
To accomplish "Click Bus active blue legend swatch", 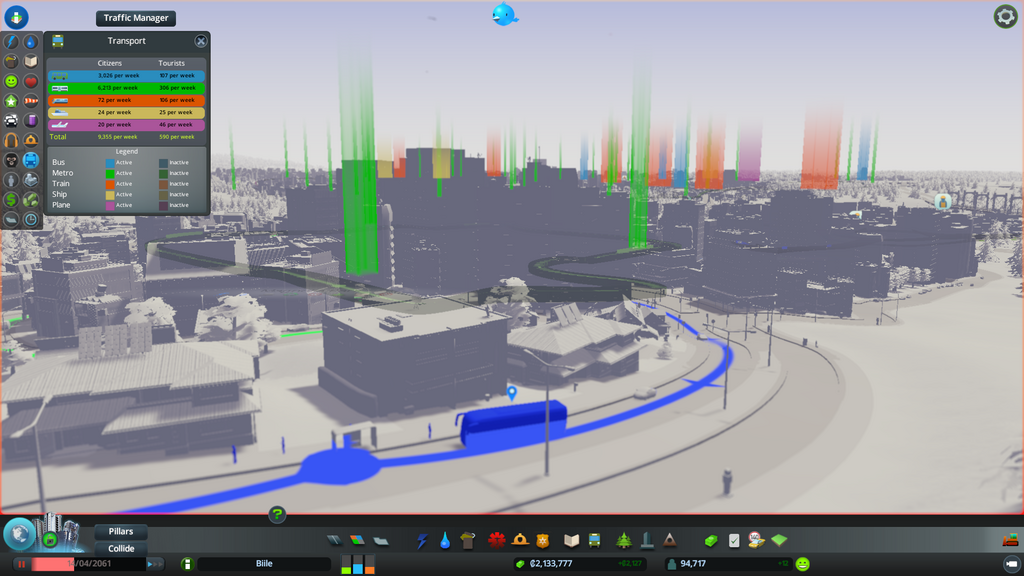I will 110,163.
